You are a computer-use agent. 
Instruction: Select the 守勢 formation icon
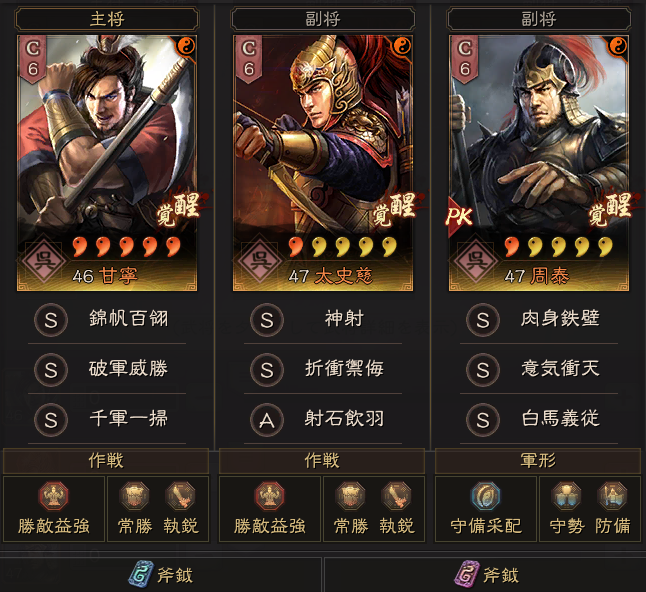(x=566, y=496)
